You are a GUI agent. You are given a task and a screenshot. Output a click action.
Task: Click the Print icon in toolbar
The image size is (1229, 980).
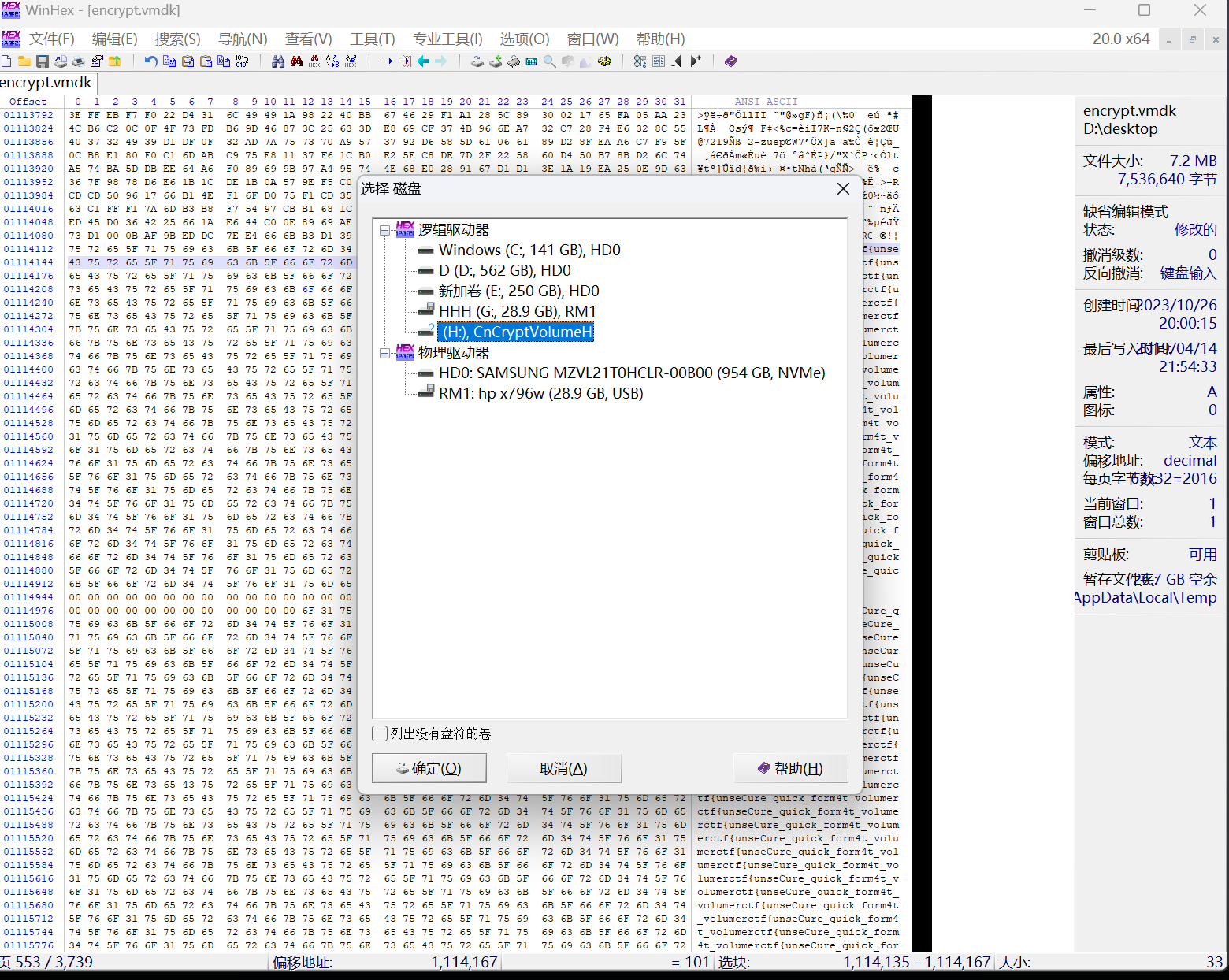point(78,61)
